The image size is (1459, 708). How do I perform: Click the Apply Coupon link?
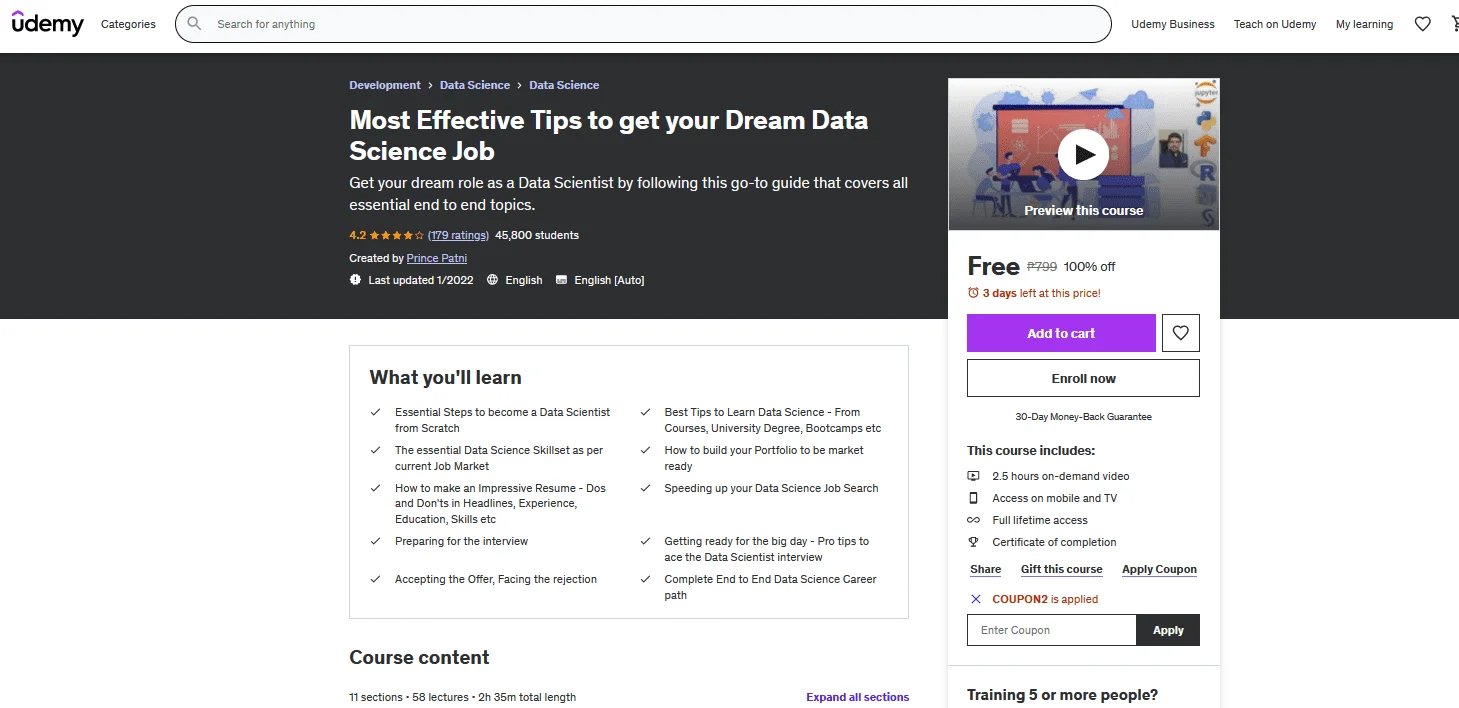[1159, 569]
